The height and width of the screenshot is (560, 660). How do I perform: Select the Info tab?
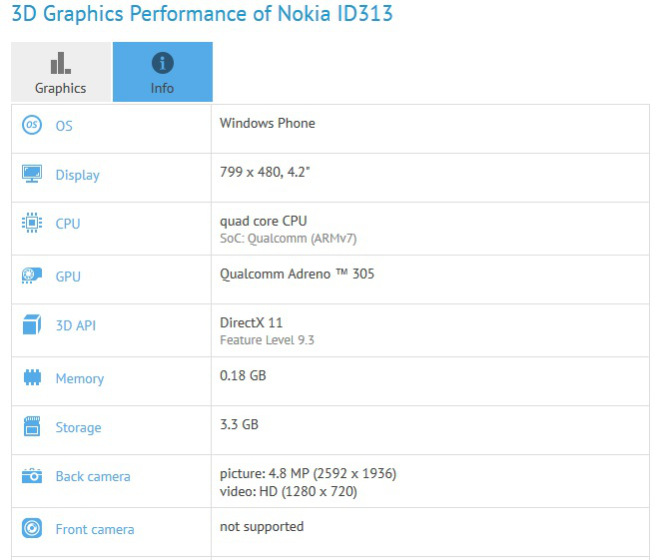pos(162,72)
